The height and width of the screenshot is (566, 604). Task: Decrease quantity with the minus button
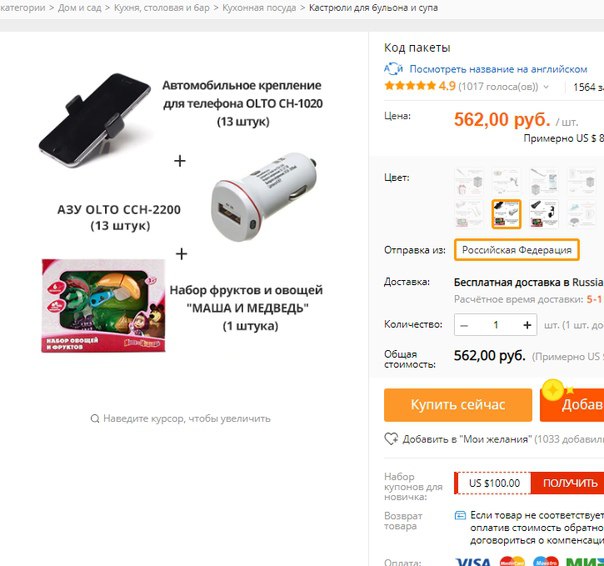tap(464, 325)
